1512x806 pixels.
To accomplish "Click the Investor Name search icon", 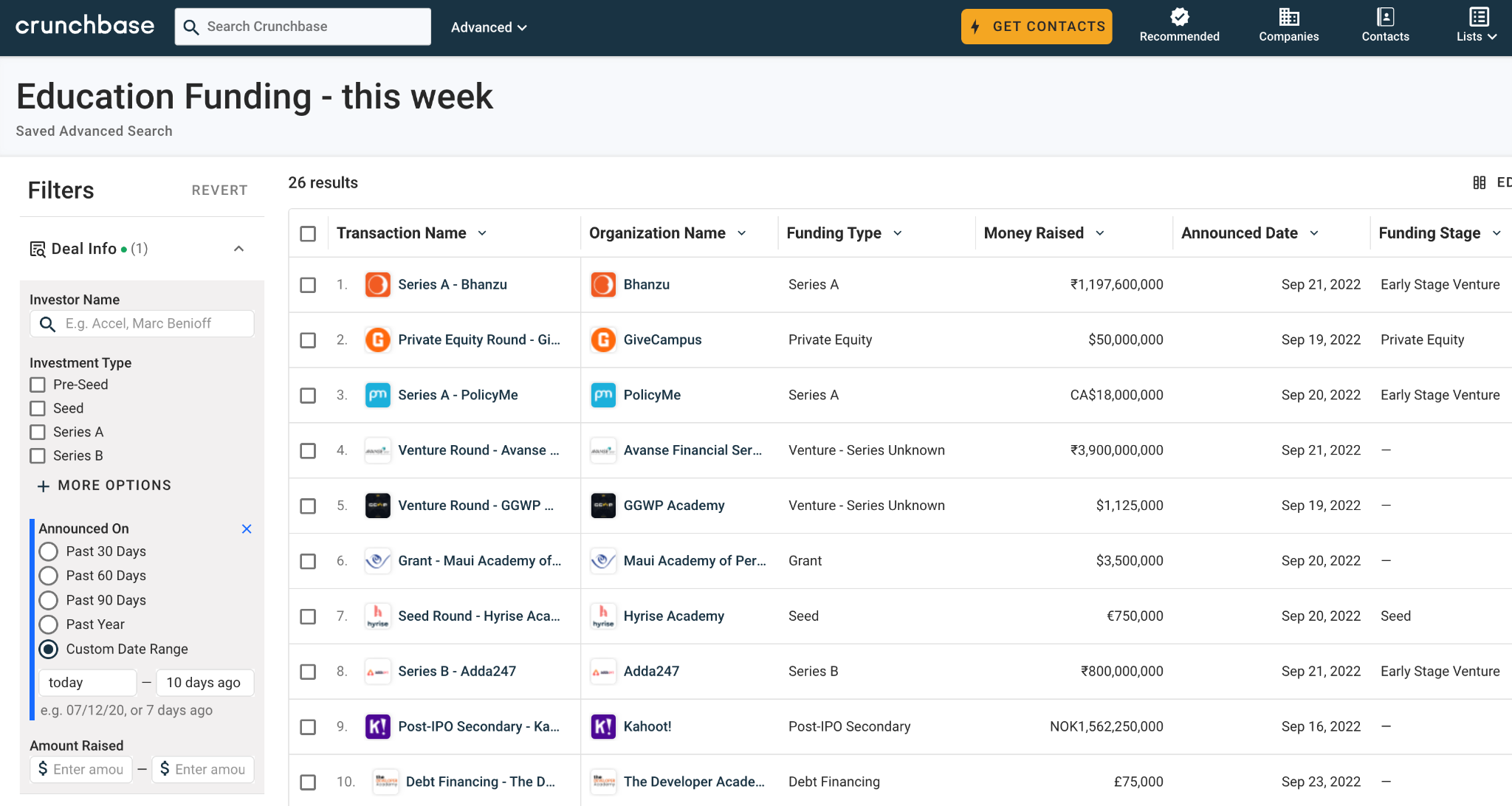I will pos(47,324).
